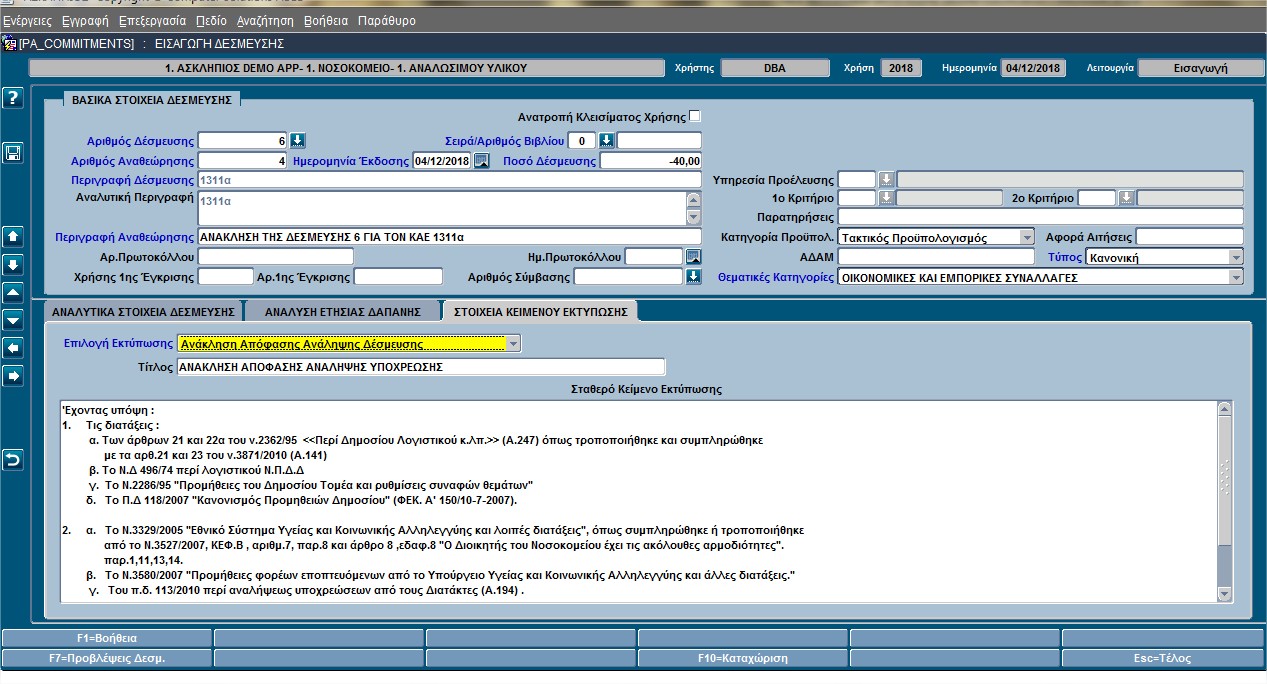Open lookup list for Σειρά/Αριθμός Βιβλίου
This screenshot has height=684, width=1267.
coord(606,140)
